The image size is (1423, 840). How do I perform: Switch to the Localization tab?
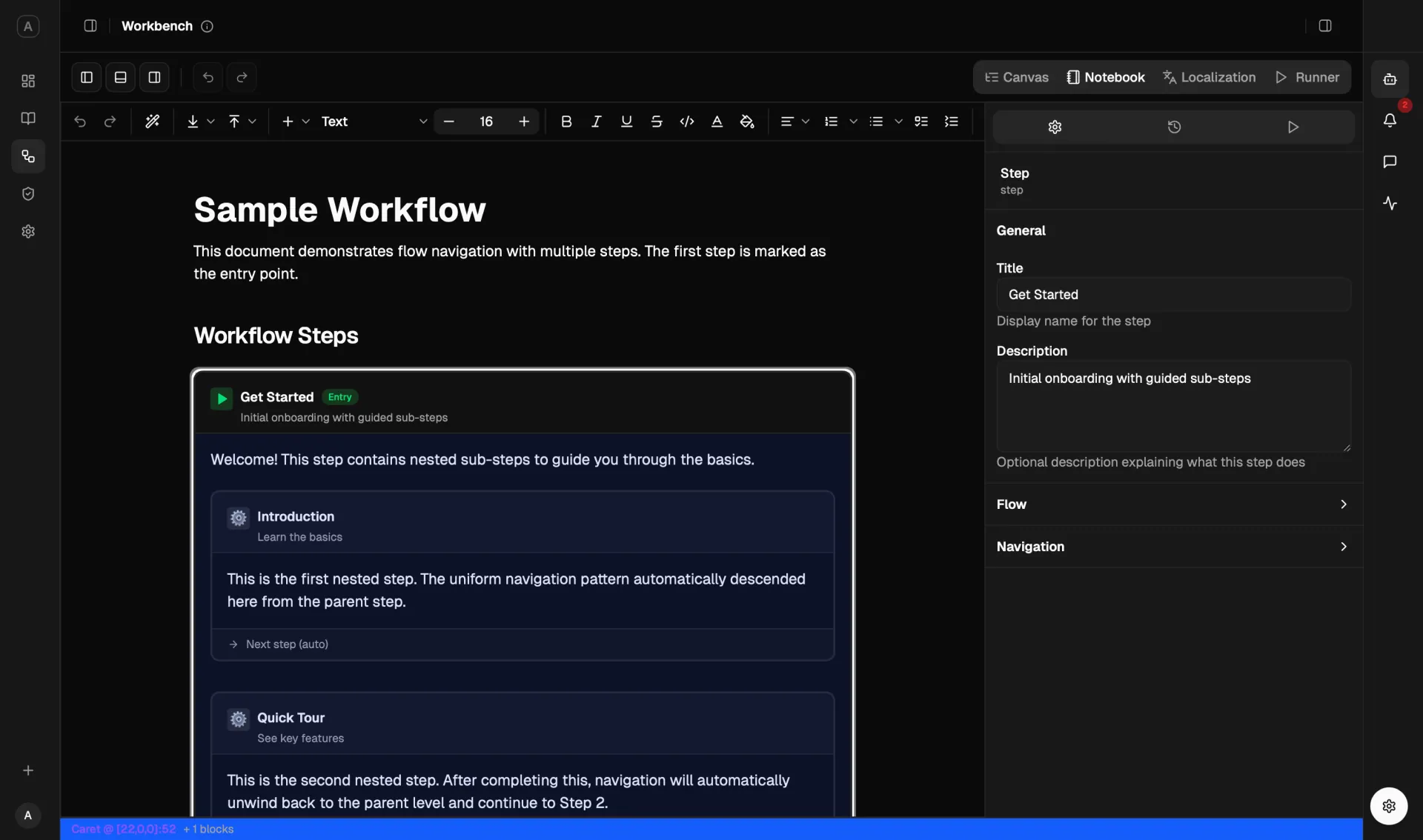(1210, 77)
